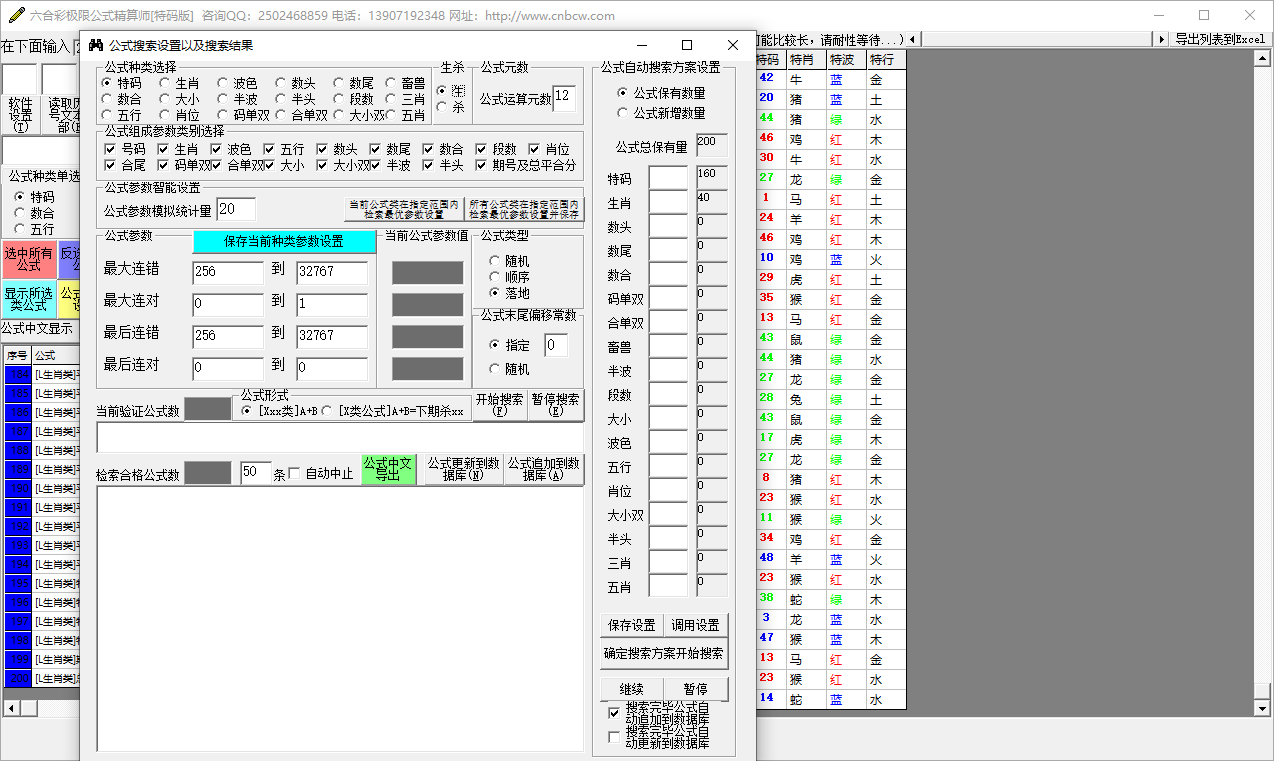Click 当前公式类在指定范围内检索最优参数设置 button

(x=404, y=209)
